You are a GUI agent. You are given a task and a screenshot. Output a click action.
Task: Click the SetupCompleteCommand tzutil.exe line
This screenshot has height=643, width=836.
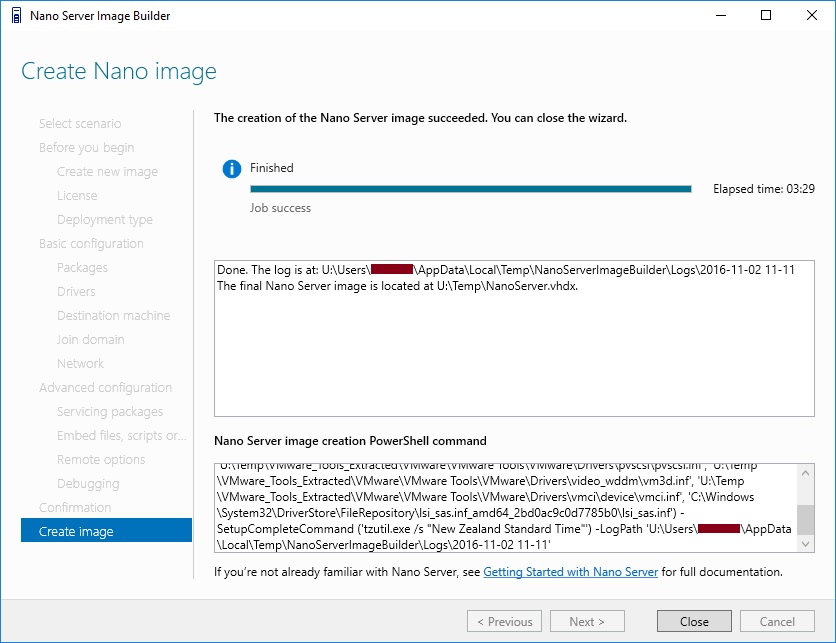[x=504, y=529]
